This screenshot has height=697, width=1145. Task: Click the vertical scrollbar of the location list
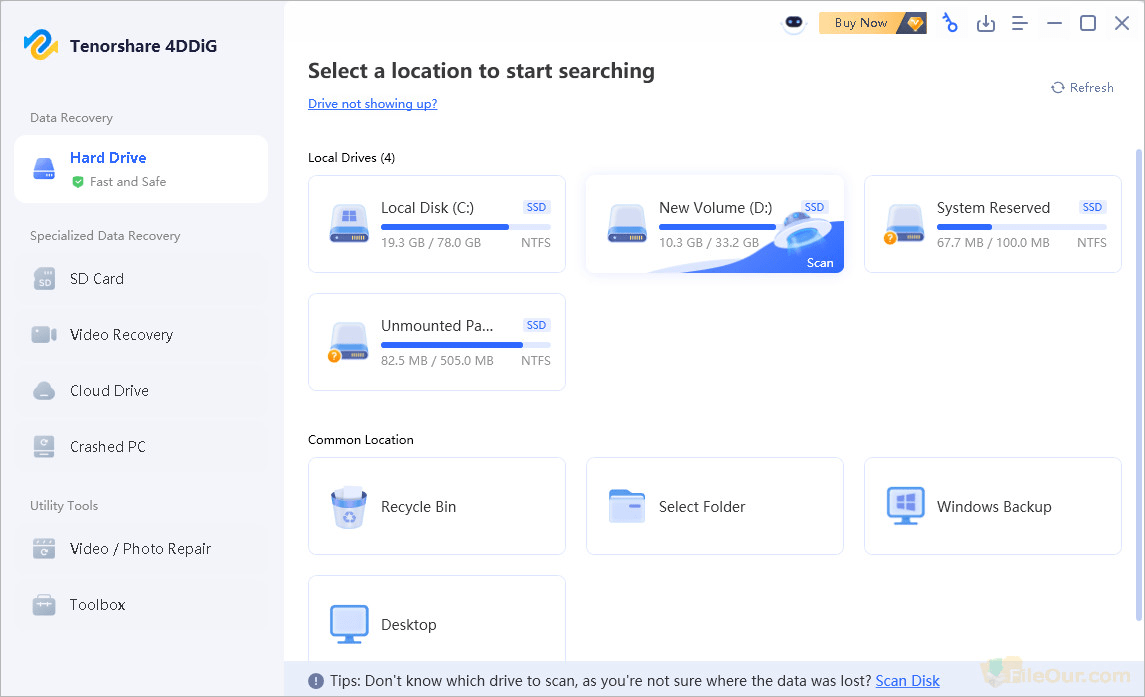click(x=1138, y=384)
